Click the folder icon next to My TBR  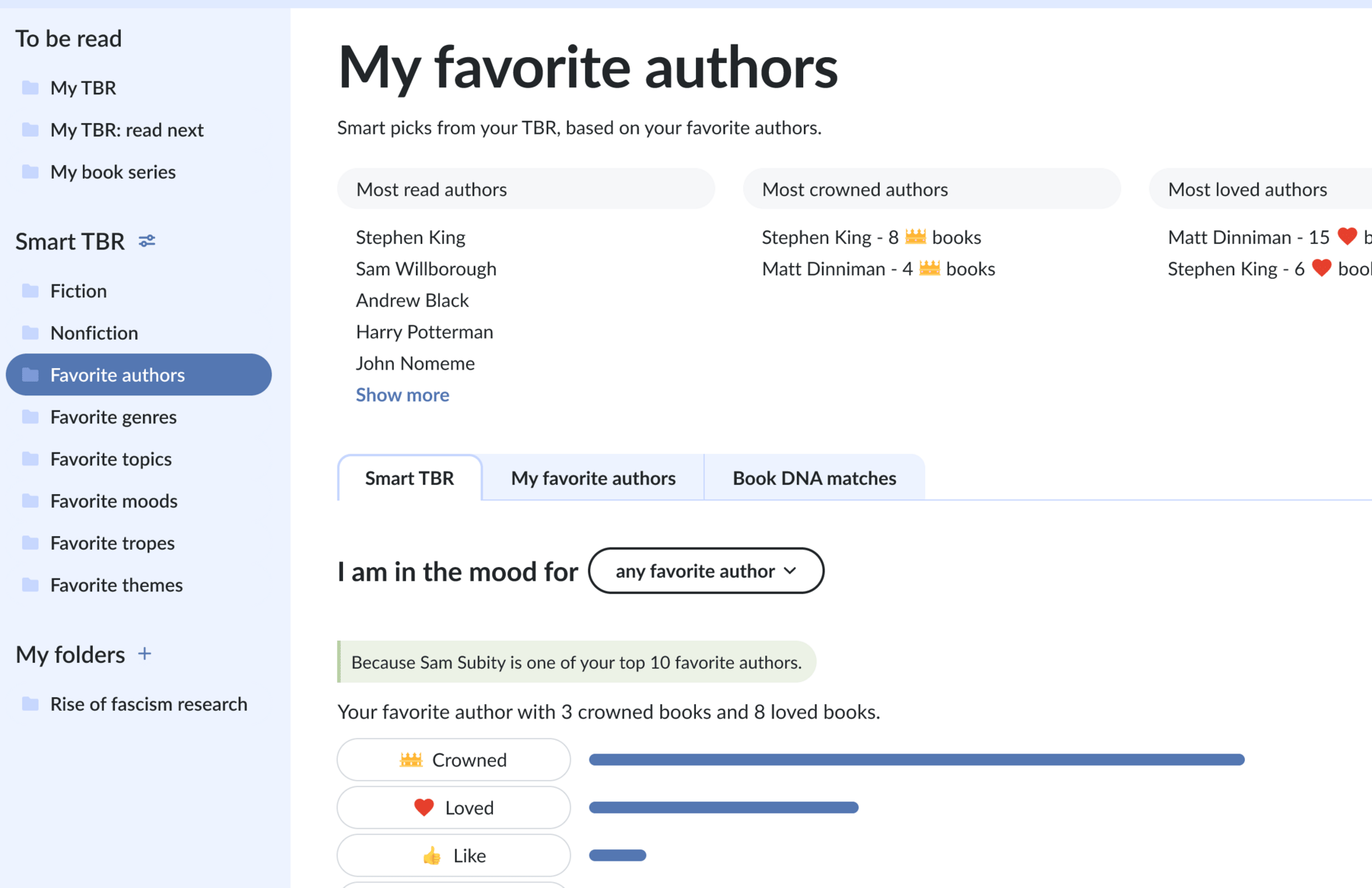click(x=30, y=87)
